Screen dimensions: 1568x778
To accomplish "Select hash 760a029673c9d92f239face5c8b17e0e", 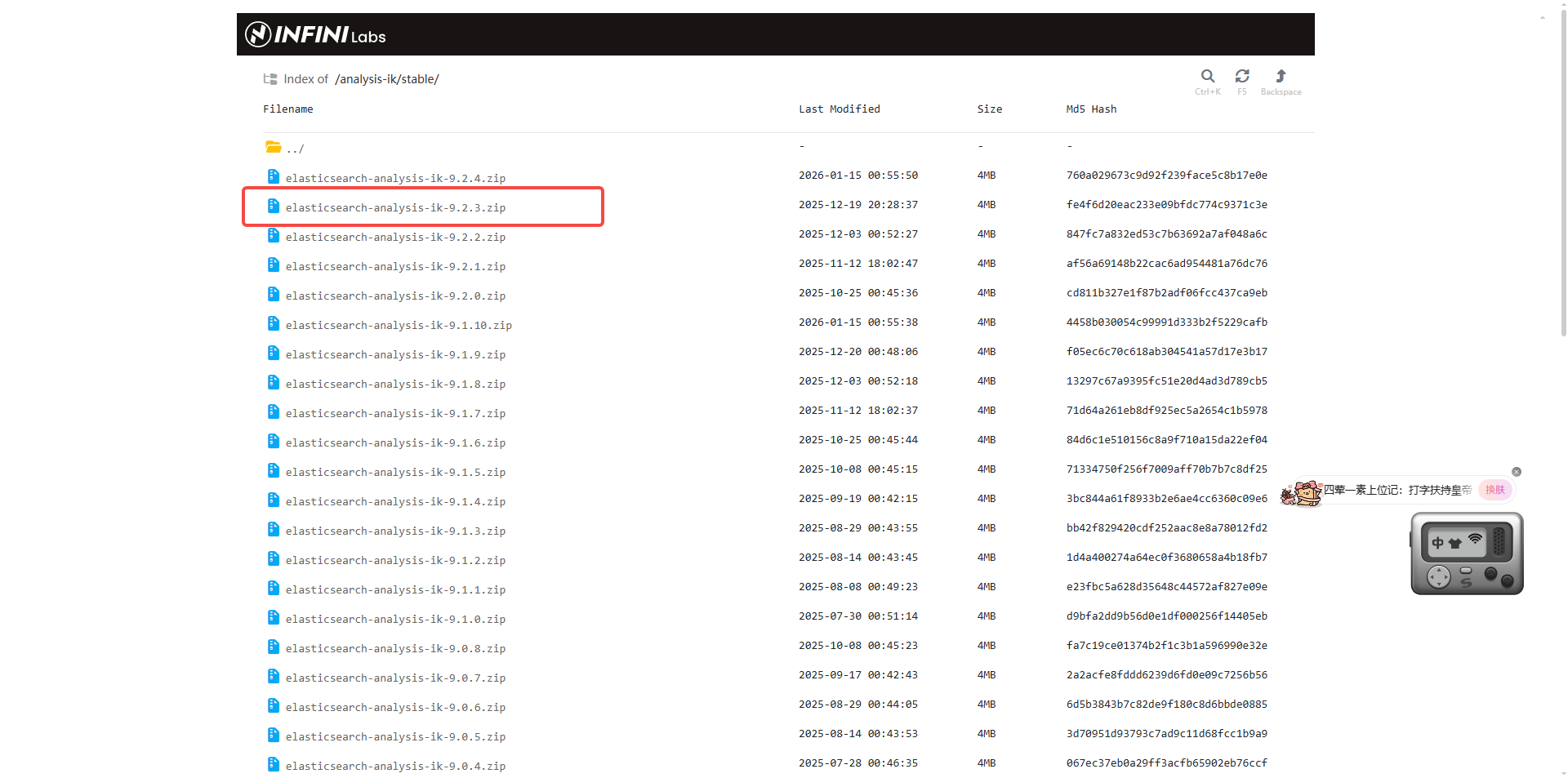I will pos(1166,176).
